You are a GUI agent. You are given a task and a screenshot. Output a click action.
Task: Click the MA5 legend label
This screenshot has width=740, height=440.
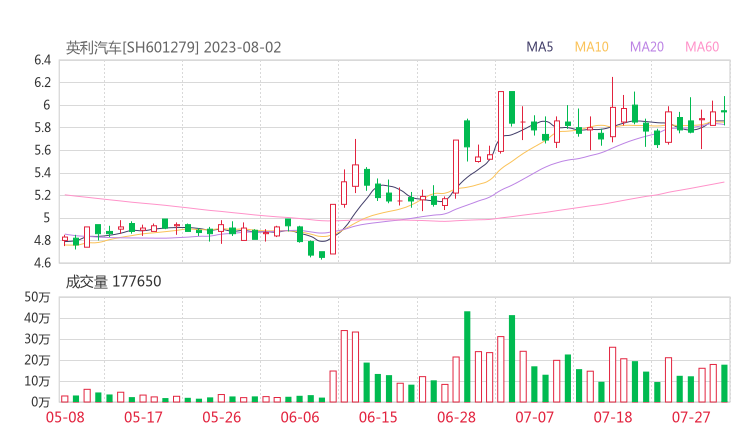click(539, 47)
